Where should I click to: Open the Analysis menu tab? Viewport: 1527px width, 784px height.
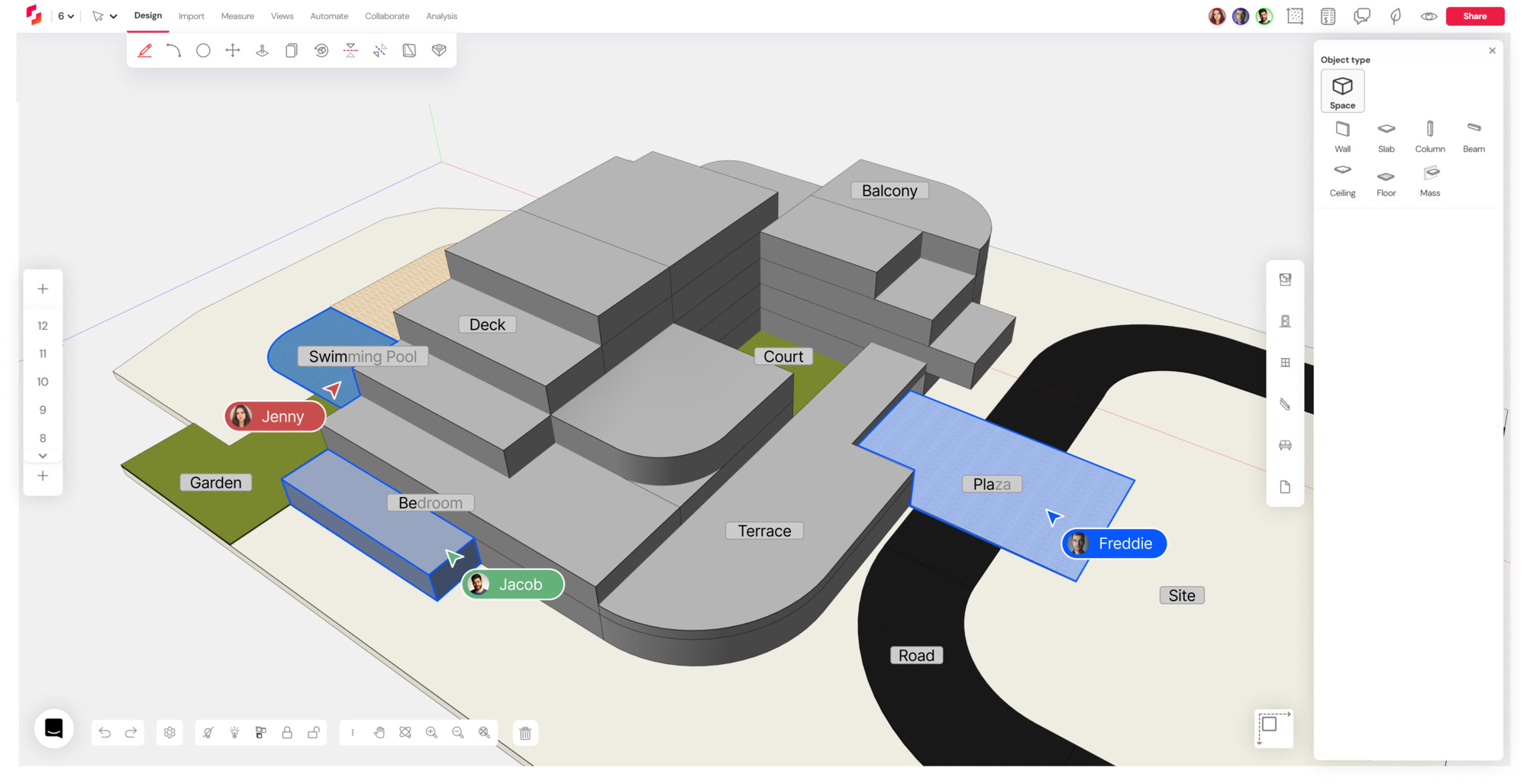point(441,15)
